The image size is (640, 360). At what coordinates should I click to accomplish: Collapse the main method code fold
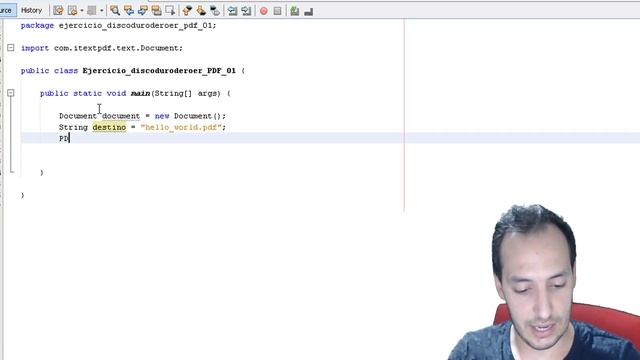(11, 93)
